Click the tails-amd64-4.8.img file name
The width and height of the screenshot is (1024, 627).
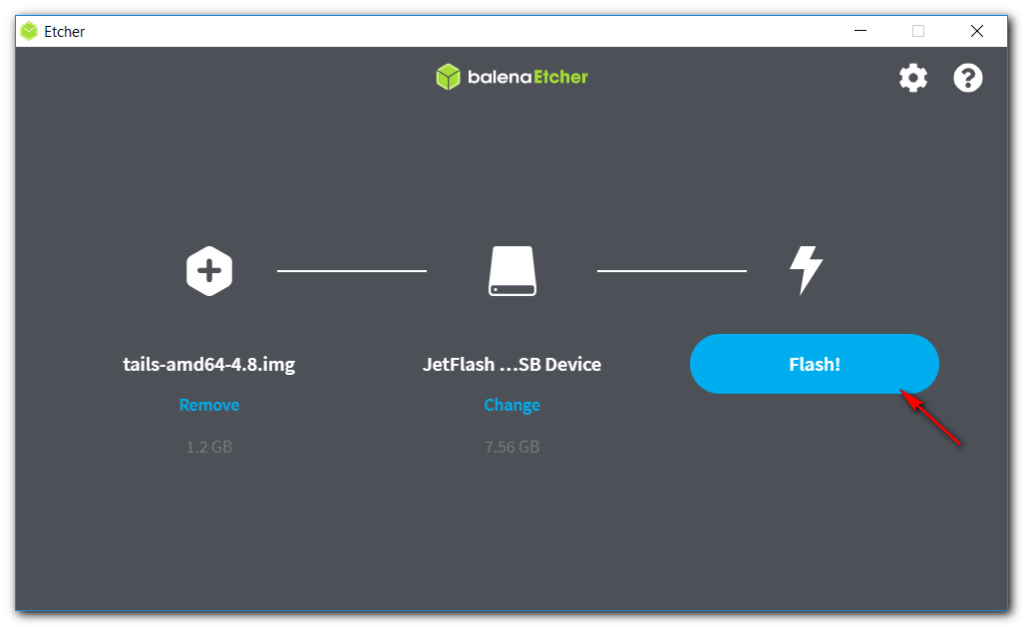click(209, 364)
